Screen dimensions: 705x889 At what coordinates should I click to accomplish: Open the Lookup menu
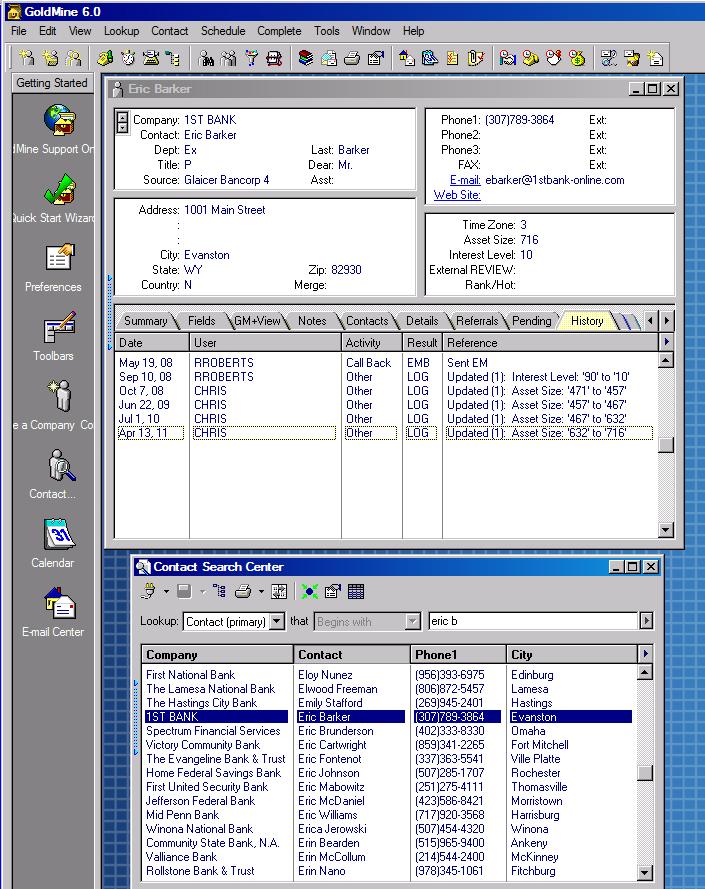[x=121, y=31]
